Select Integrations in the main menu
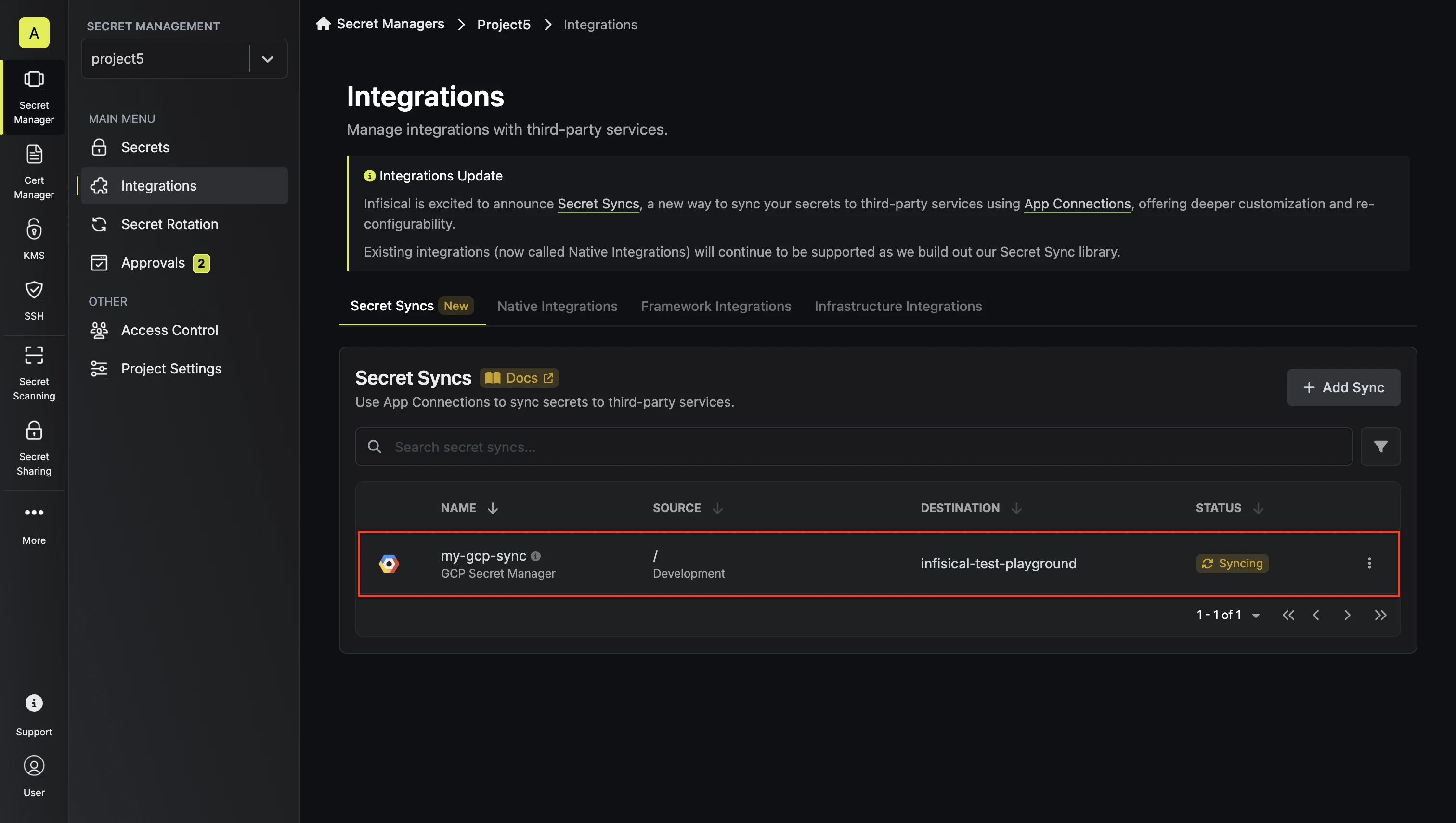Viewport: 1456px width, 823px height. click(x=184, y=186)
